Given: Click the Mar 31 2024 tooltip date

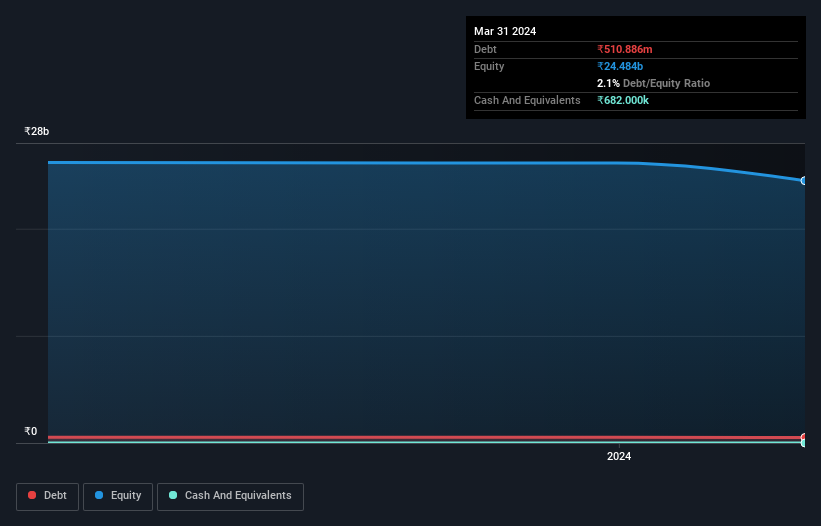Looking at the screenshot, I should pos(505,31).
